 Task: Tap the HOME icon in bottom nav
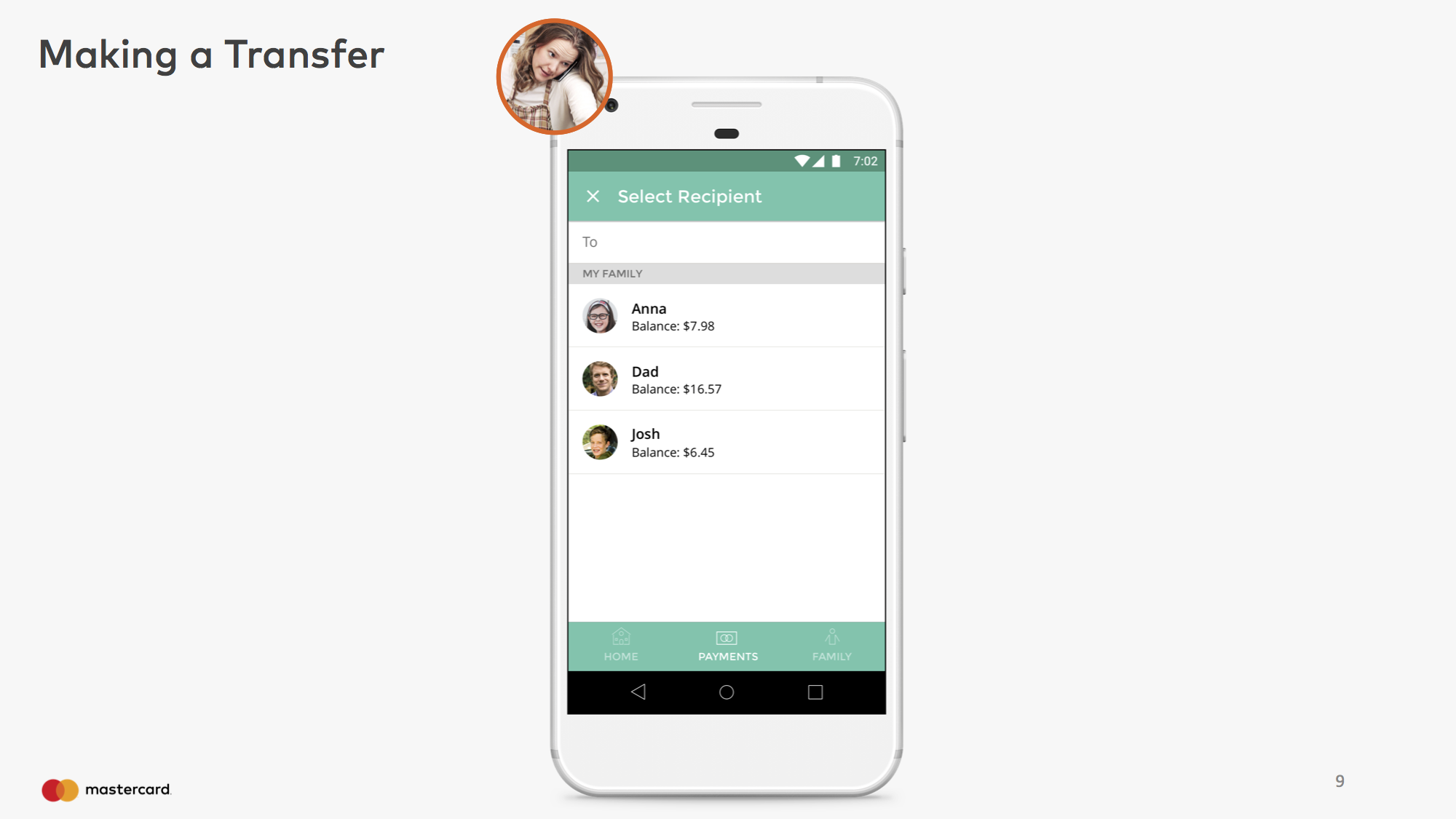click(x=622, y=645)
